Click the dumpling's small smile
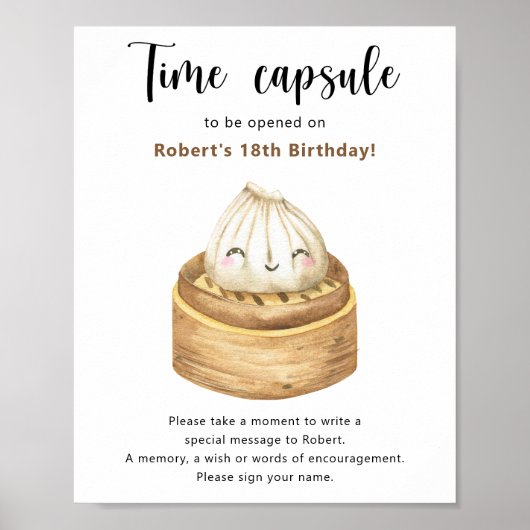The width and height of the screenshot is (530, 530). (272, 267)
